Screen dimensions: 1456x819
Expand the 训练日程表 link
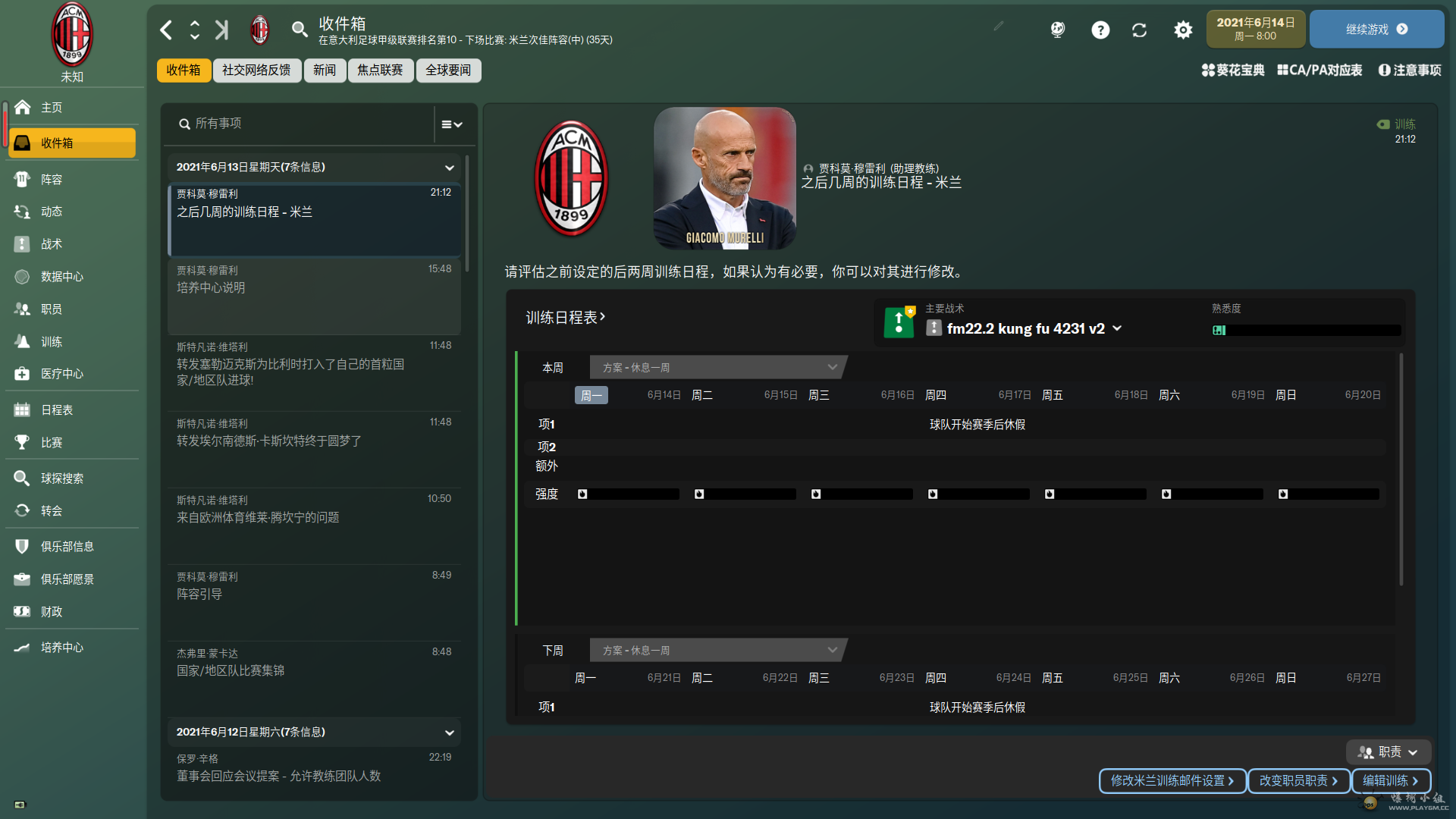tap(566, 317)
